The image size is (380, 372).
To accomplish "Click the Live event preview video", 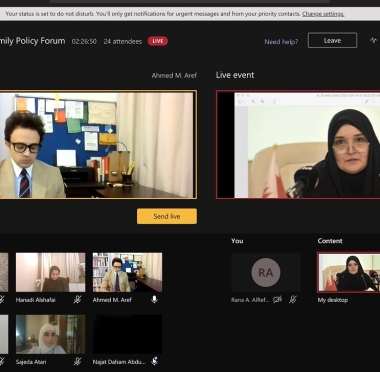I will [298, 145].
